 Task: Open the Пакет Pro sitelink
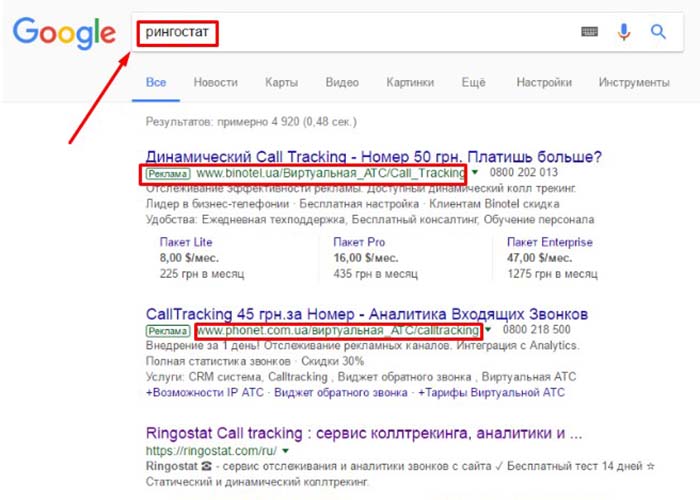(359, 242)
